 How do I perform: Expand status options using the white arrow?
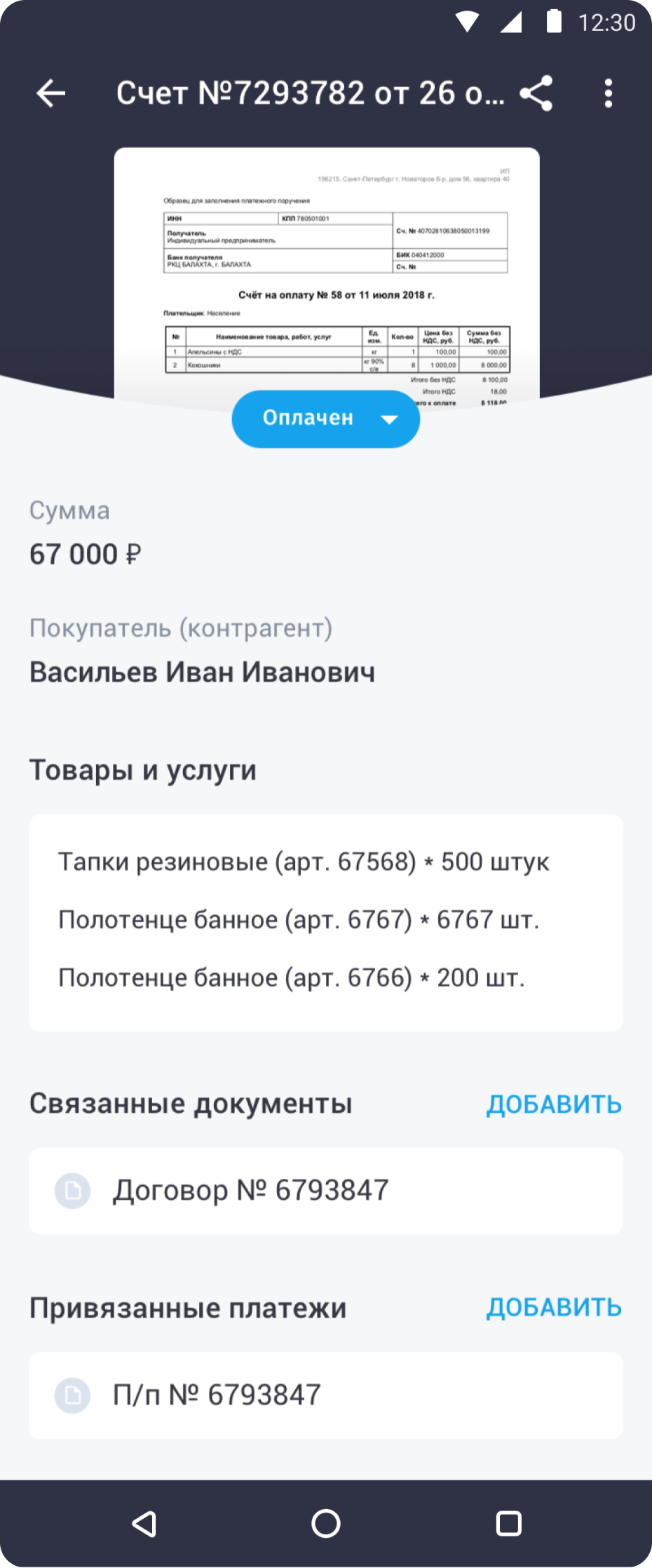(x=389, y=419)
